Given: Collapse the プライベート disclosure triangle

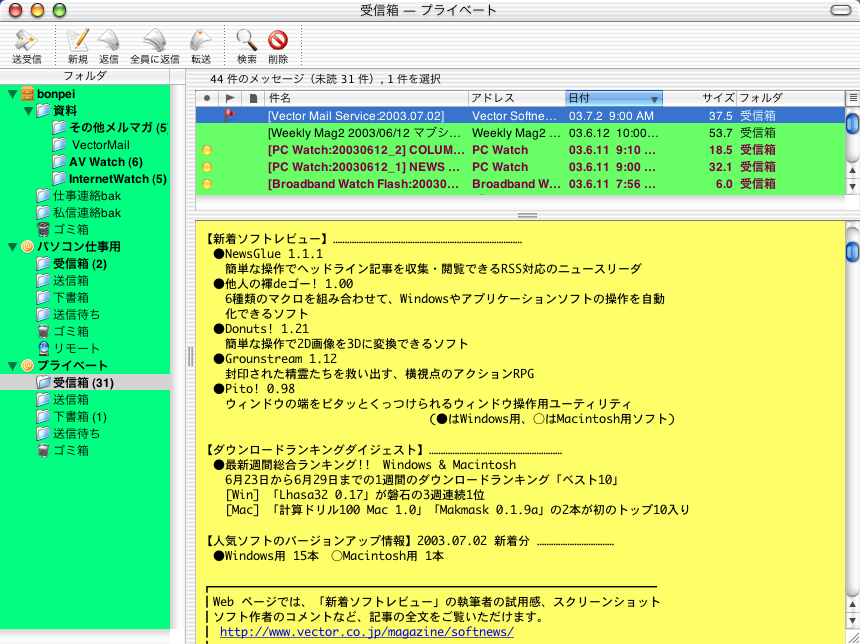Looking at the screenshot, I should point(12,366).
